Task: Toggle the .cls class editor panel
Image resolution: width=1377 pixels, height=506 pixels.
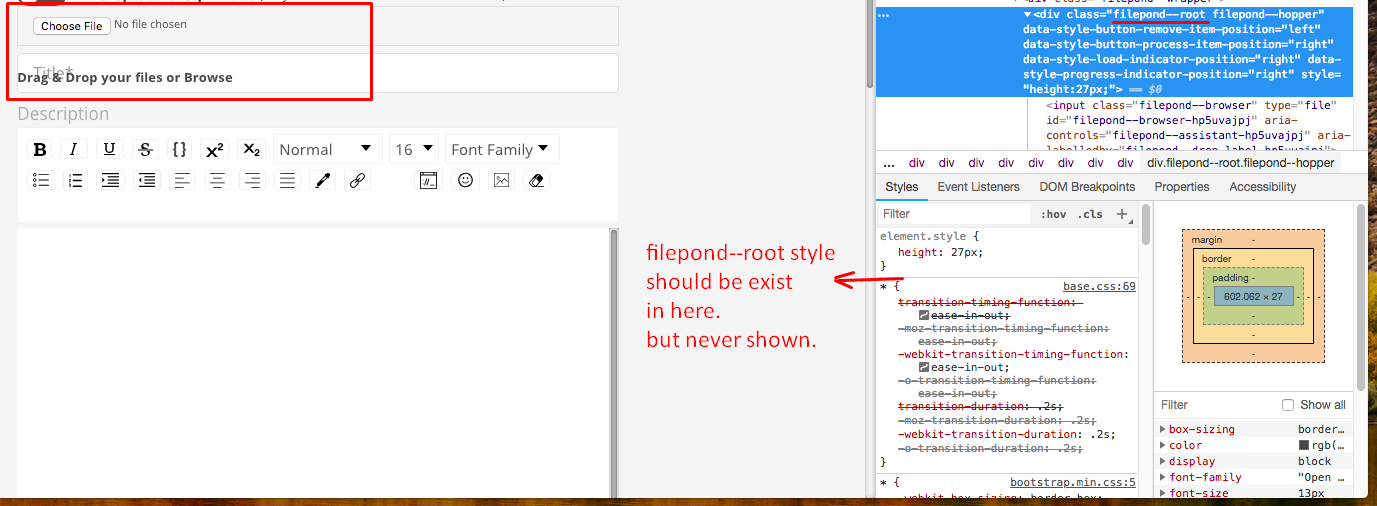Action: (1091, 214)
